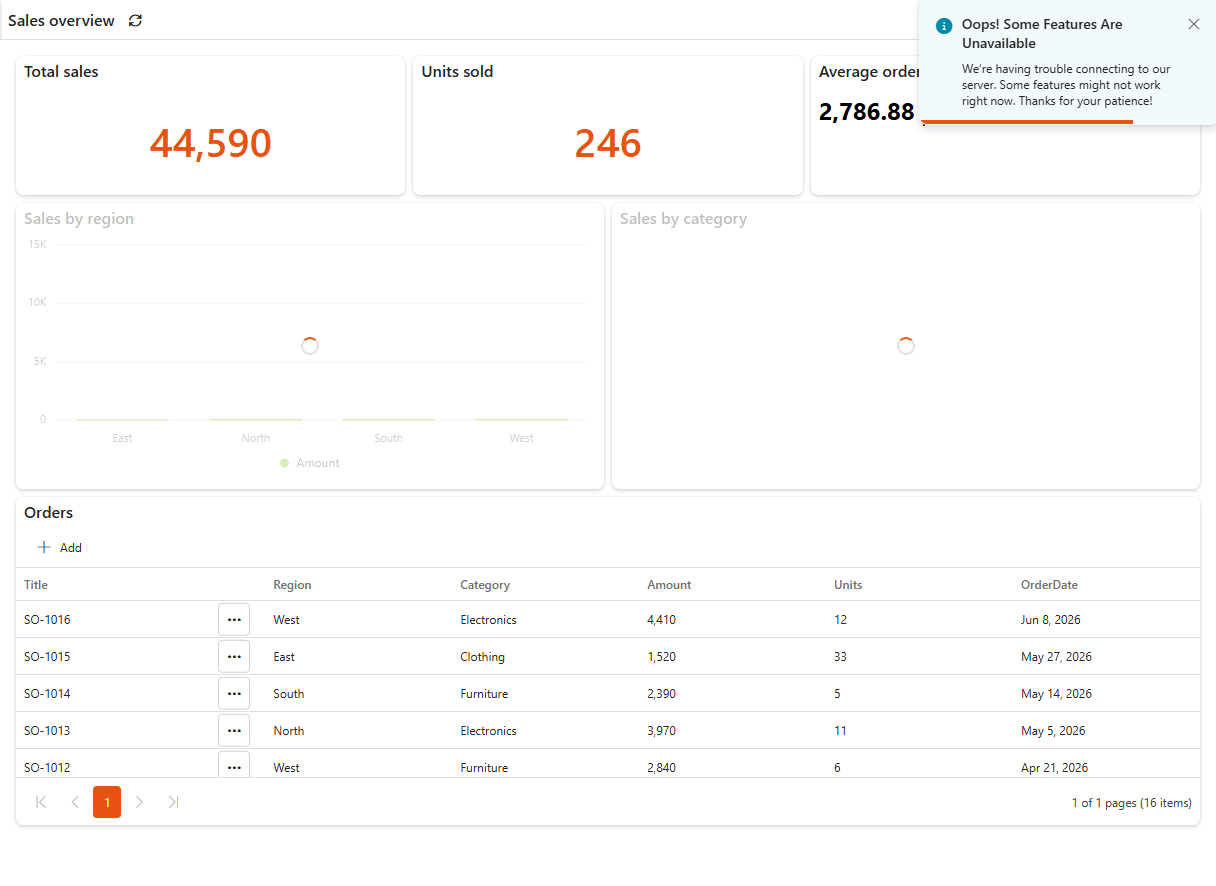Toggle the Amount legend in region chart
This screenshot has width=1216, height=886.
[310, 463]
